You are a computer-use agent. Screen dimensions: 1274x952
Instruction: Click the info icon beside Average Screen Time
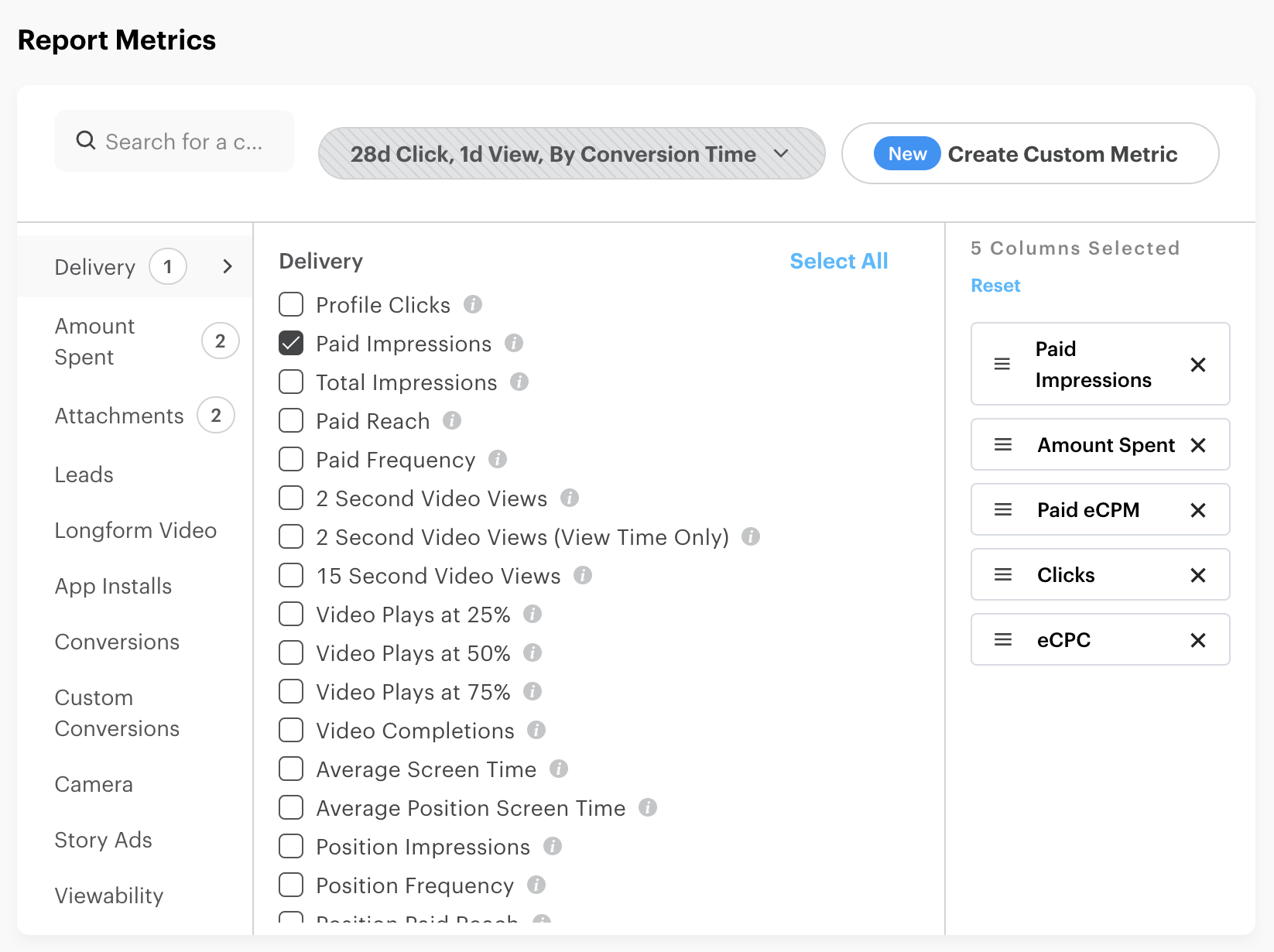[559, 769]
